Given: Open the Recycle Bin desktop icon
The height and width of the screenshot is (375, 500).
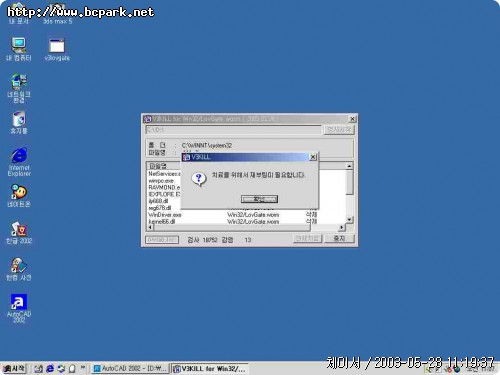Looking at the screenshot, I should (19, 122).
